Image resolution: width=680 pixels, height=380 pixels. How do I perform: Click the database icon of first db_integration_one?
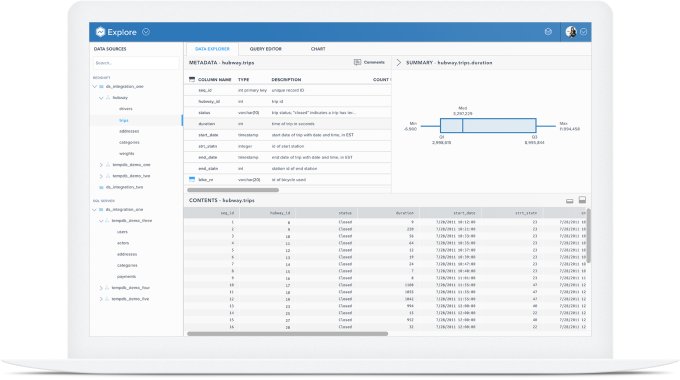pos(101,86)
